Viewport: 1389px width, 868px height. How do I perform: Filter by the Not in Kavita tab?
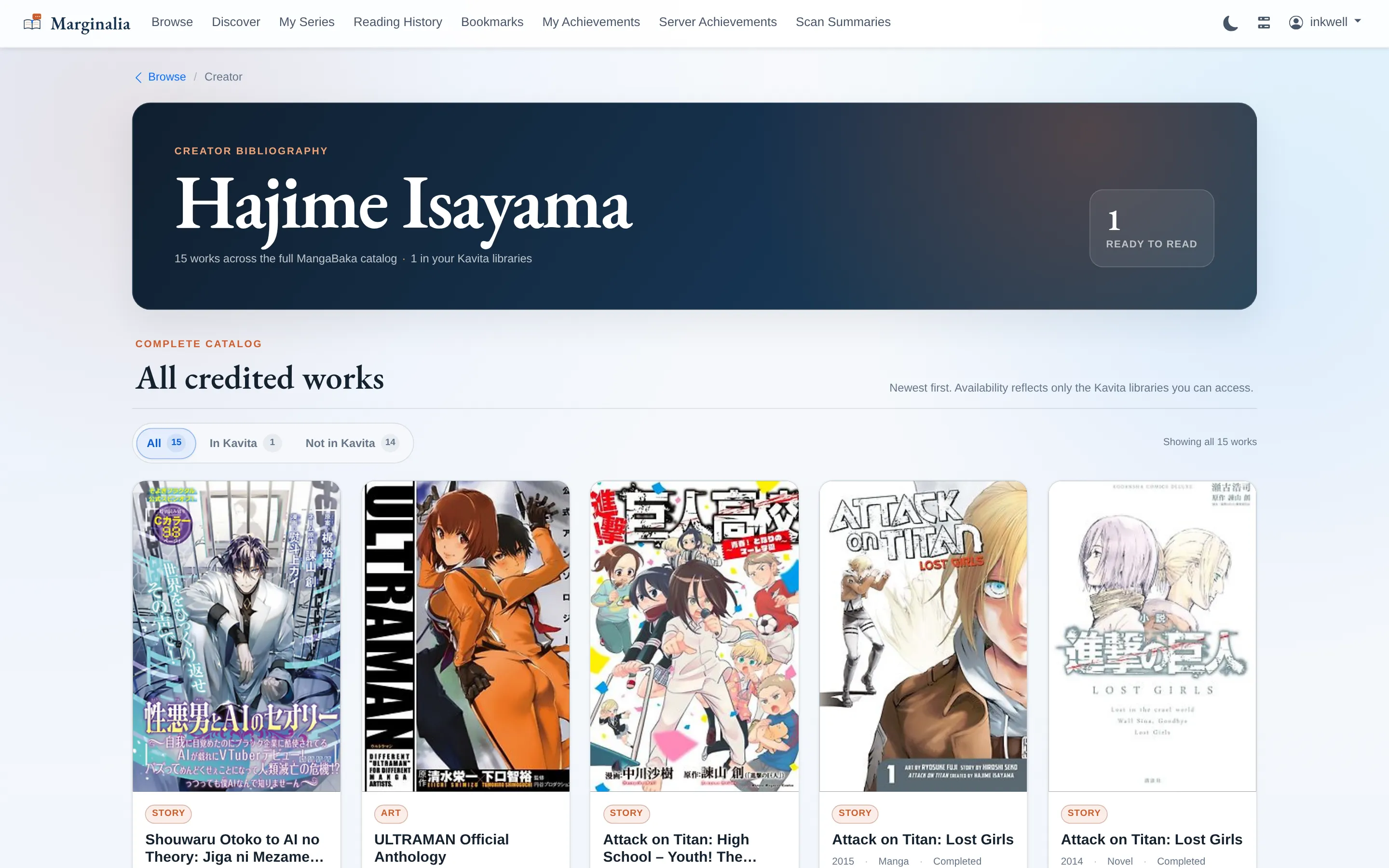coord(352,443)
